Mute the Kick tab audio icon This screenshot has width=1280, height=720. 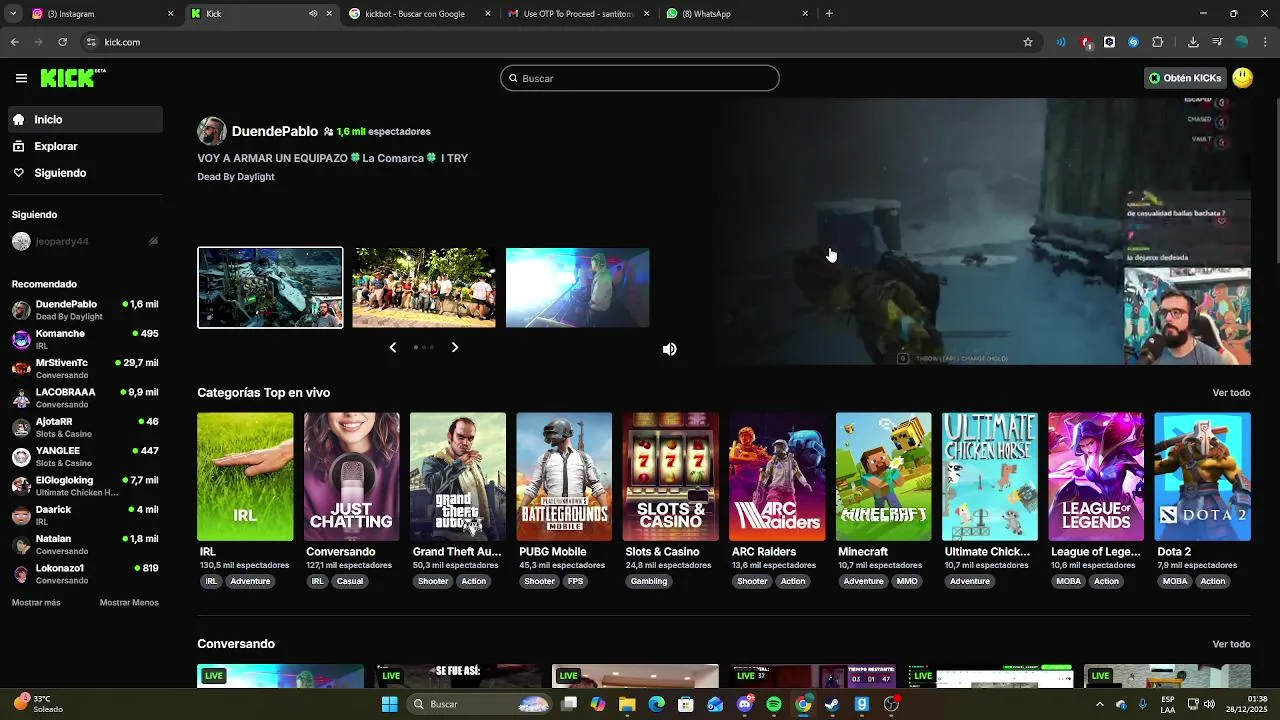[x=313, y=14]
